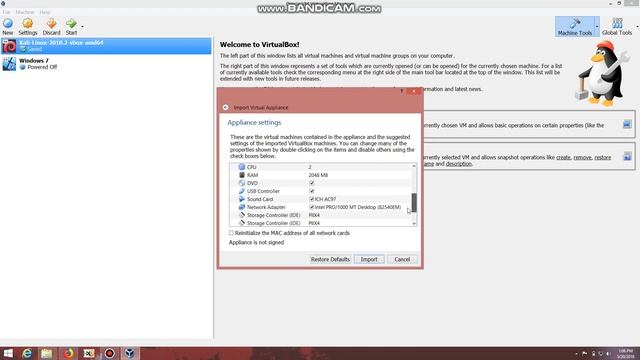Screen dimensions: 640x360
Task: Click the Sound Card row icon
Action: point(242,199)
